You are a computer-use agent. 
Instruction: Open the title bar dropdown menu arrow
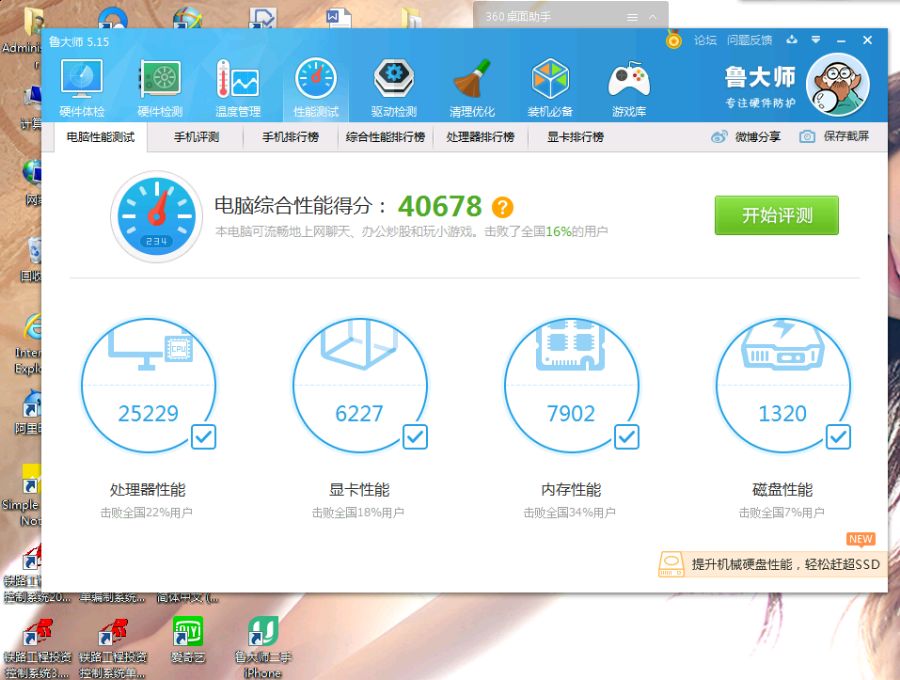[x=816, y=40]
